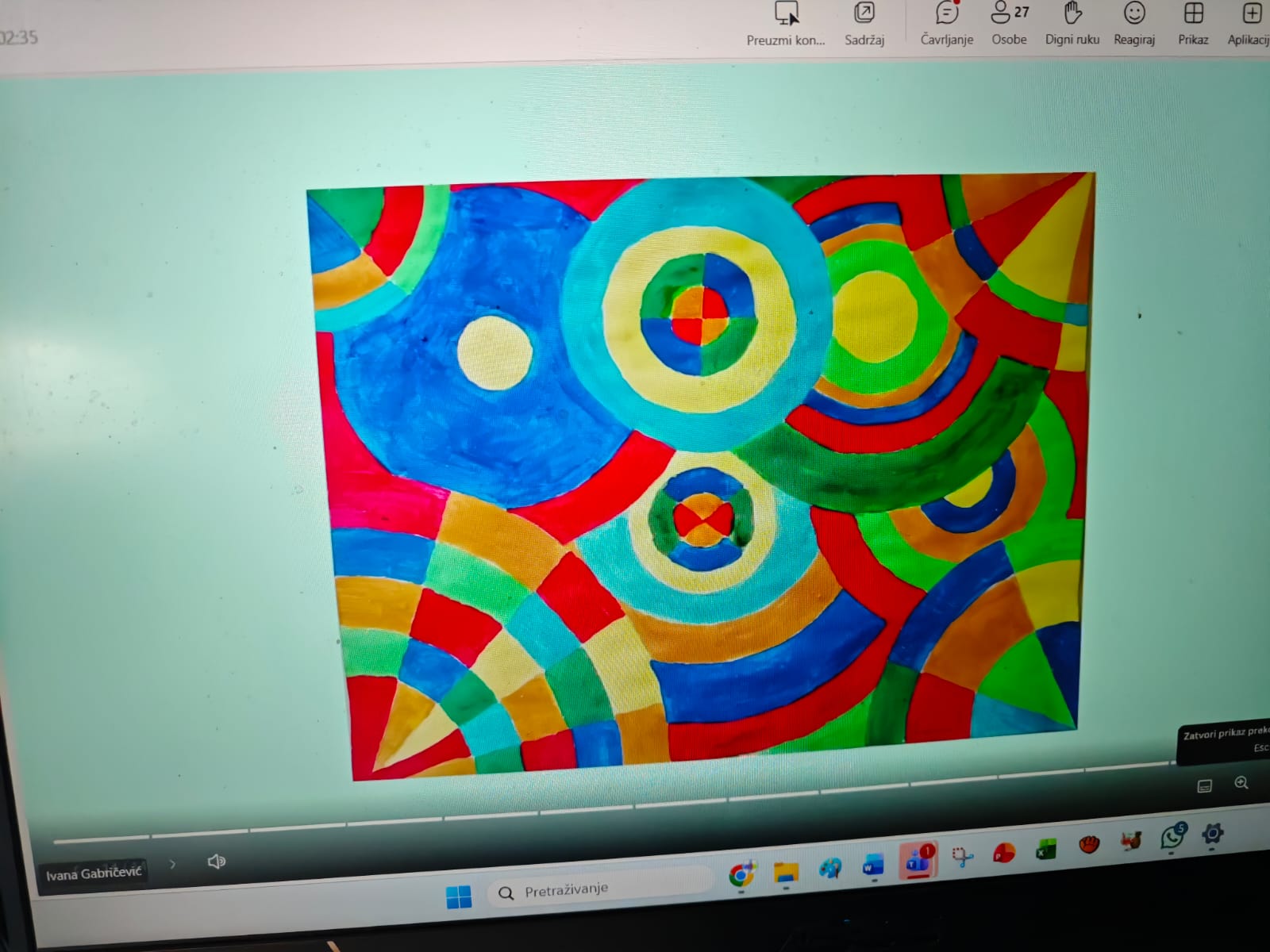Viewport: 1270px width, 952px height.
Task: Open the Windows Start menu
Action: point(458,897)
